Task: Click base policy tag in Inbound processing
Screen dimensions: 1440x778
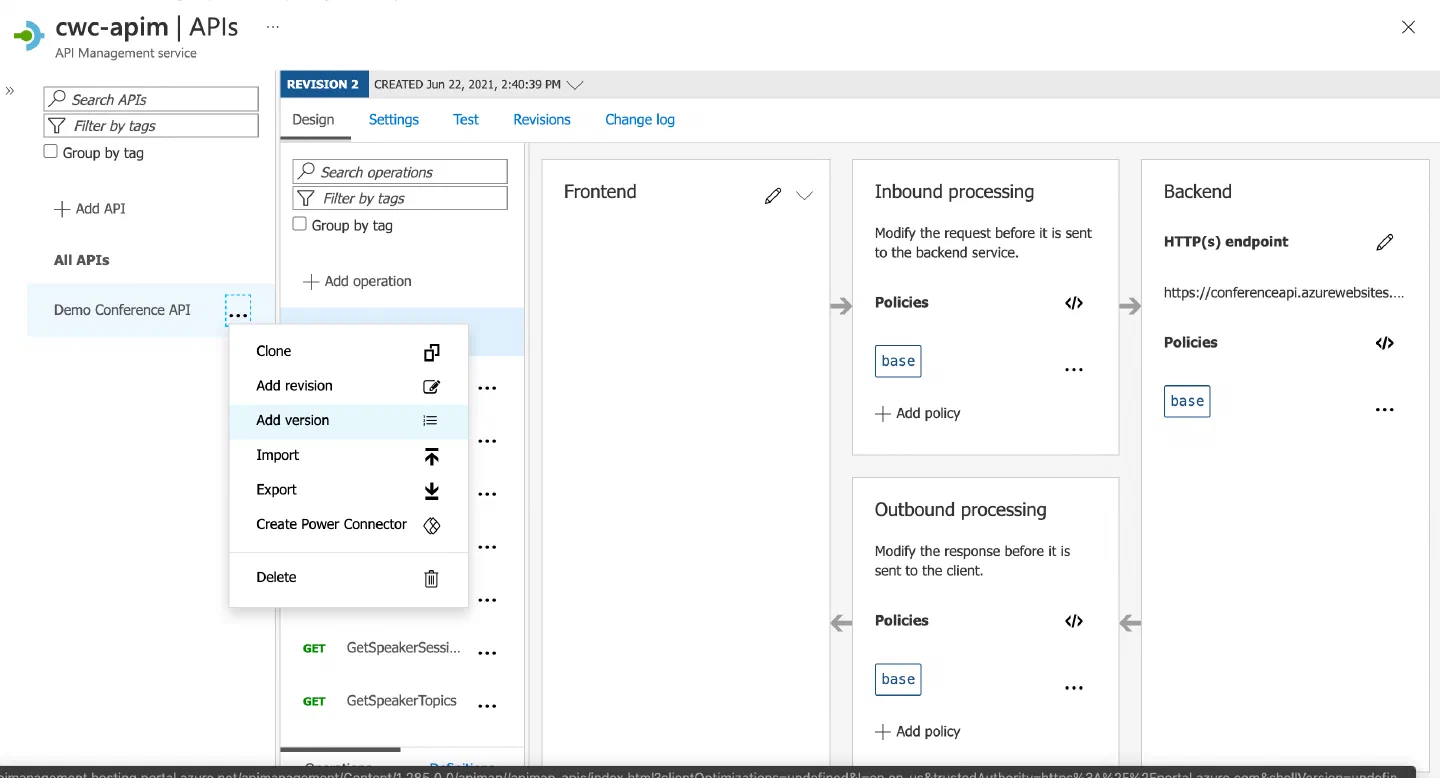Action: click(x=898, y=361)
